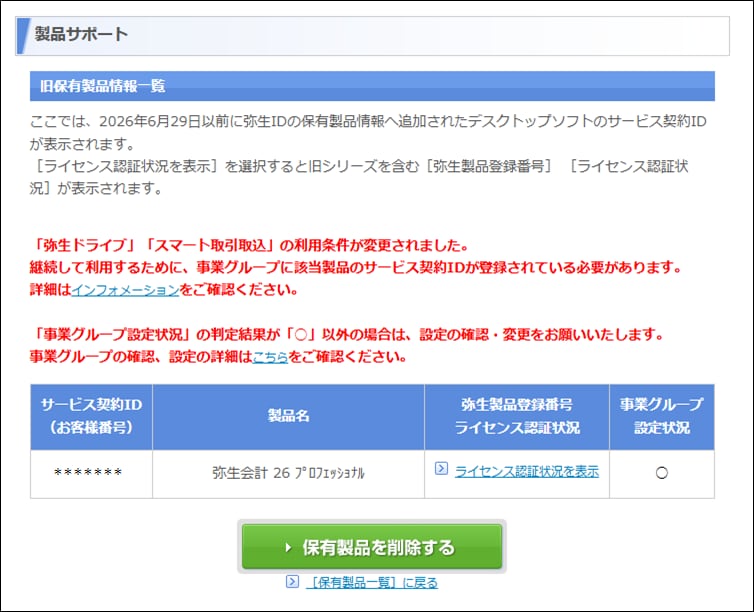Click the 製品サポート page title
The image size is (754, 612).
81,34
